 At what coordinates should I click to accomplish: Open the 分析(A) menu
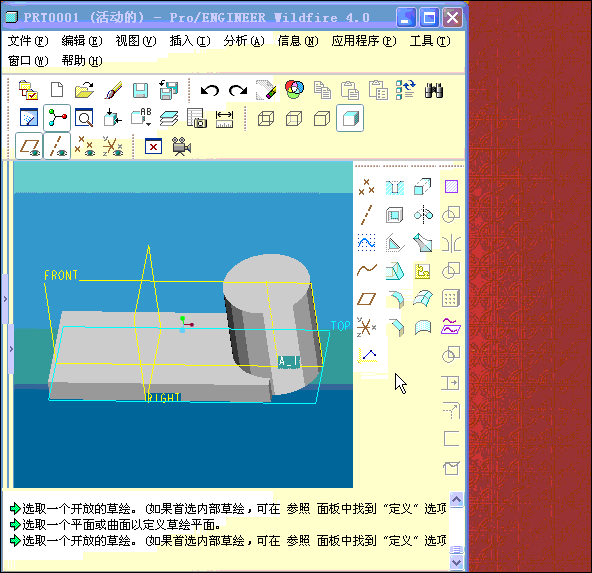(x=244, y=41)
